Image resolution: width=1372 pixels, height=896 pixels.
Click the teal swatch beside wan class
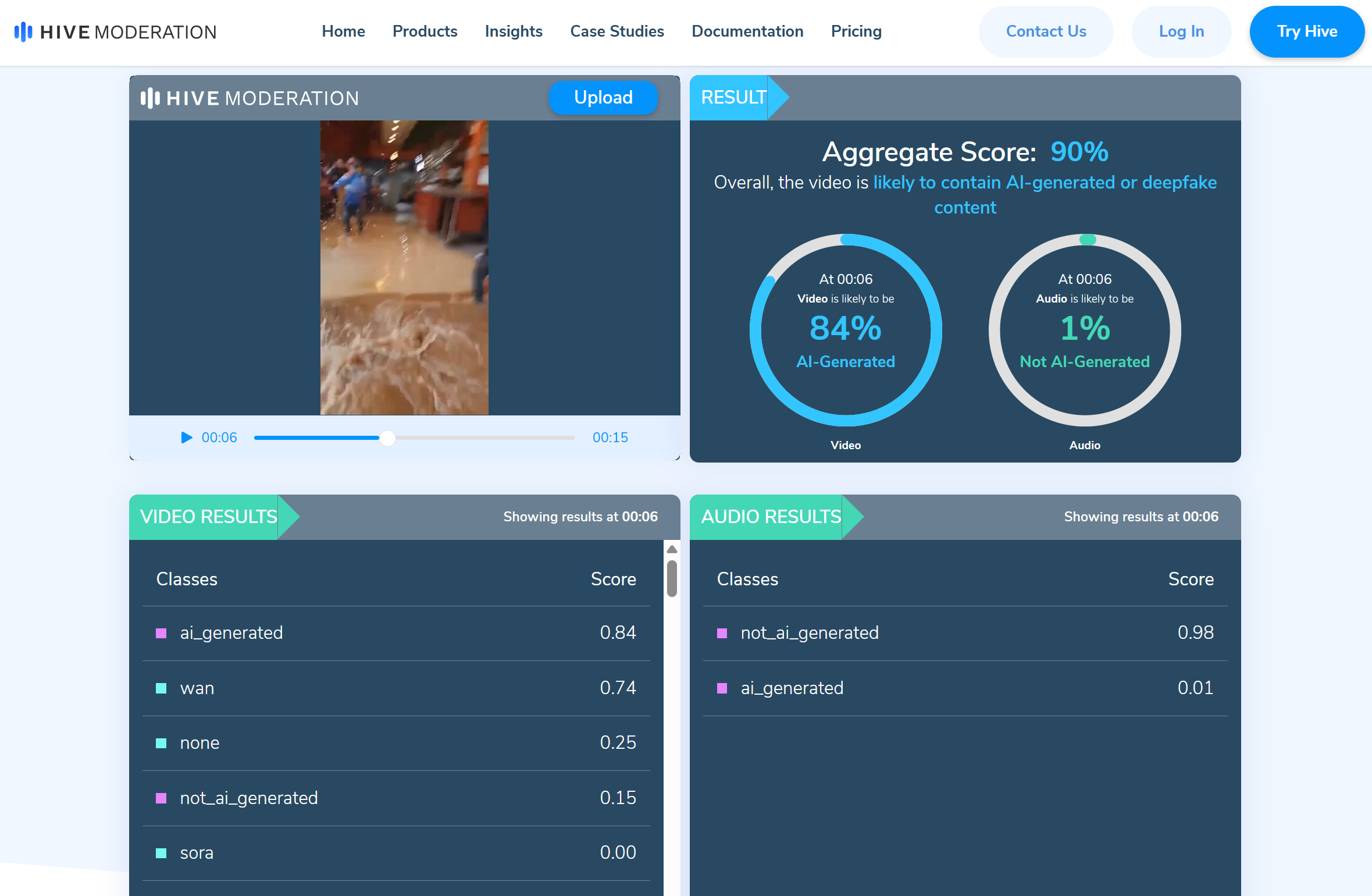pyautogui.click(x=161, y=688)
